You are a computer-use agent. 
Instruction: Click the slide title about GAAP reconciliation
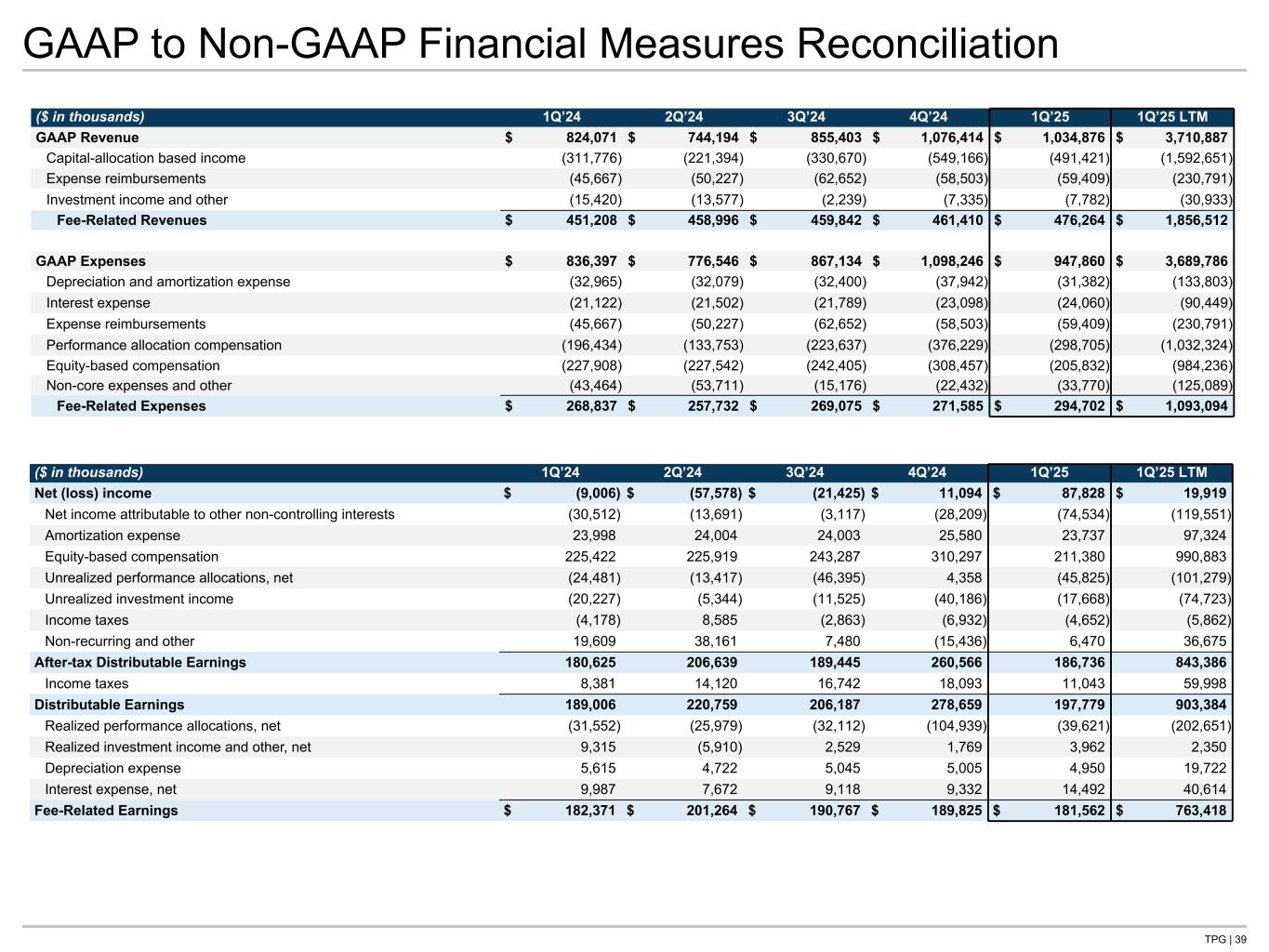540,44
